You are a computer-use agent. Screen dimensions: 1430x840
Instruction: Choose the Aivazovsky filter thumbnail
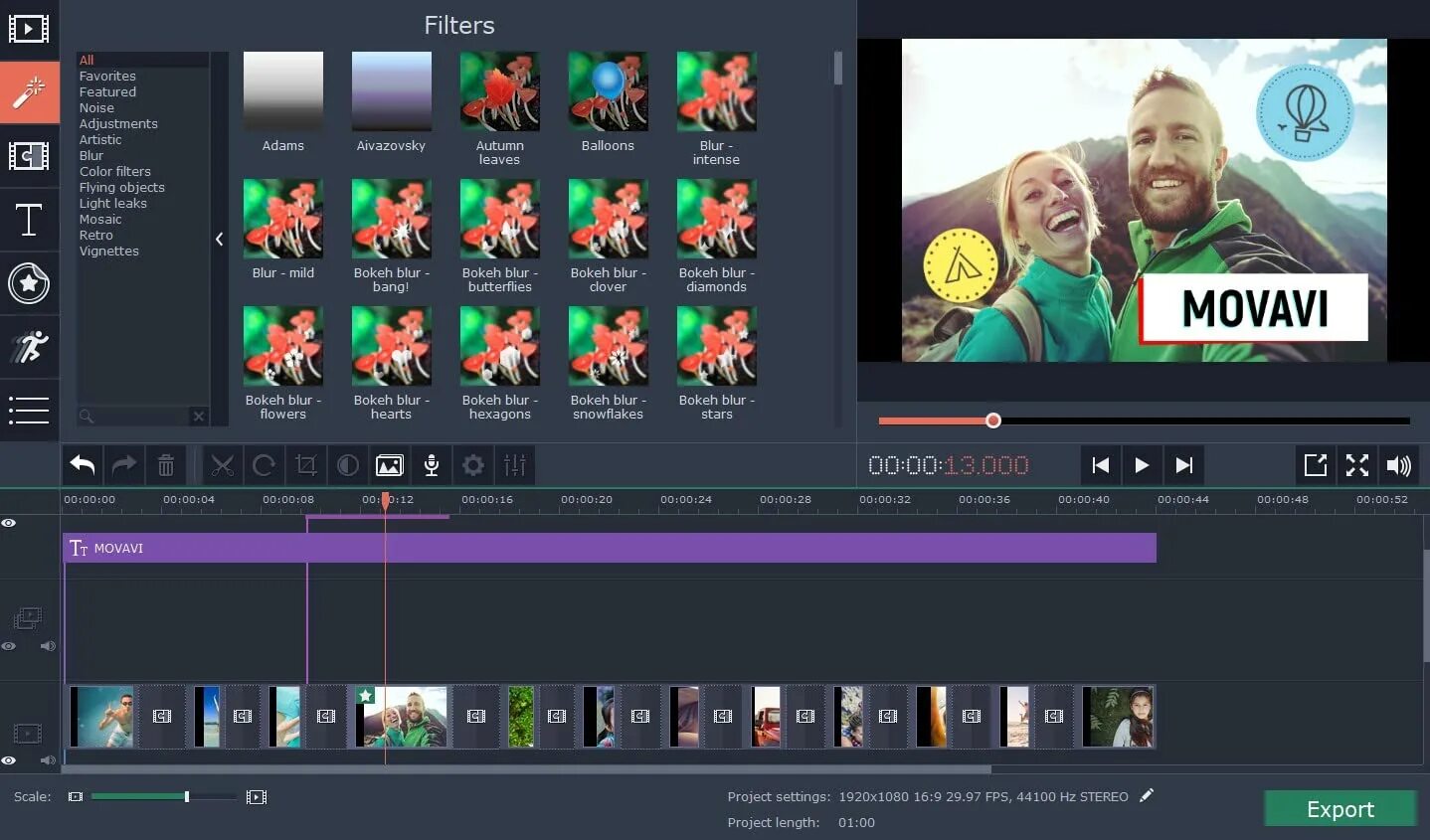392,91
